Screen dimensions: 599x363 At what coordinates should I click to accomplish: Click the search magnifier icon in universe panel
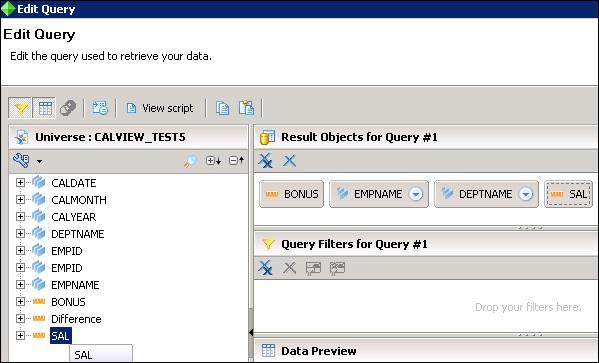click(x=190, y=161)
